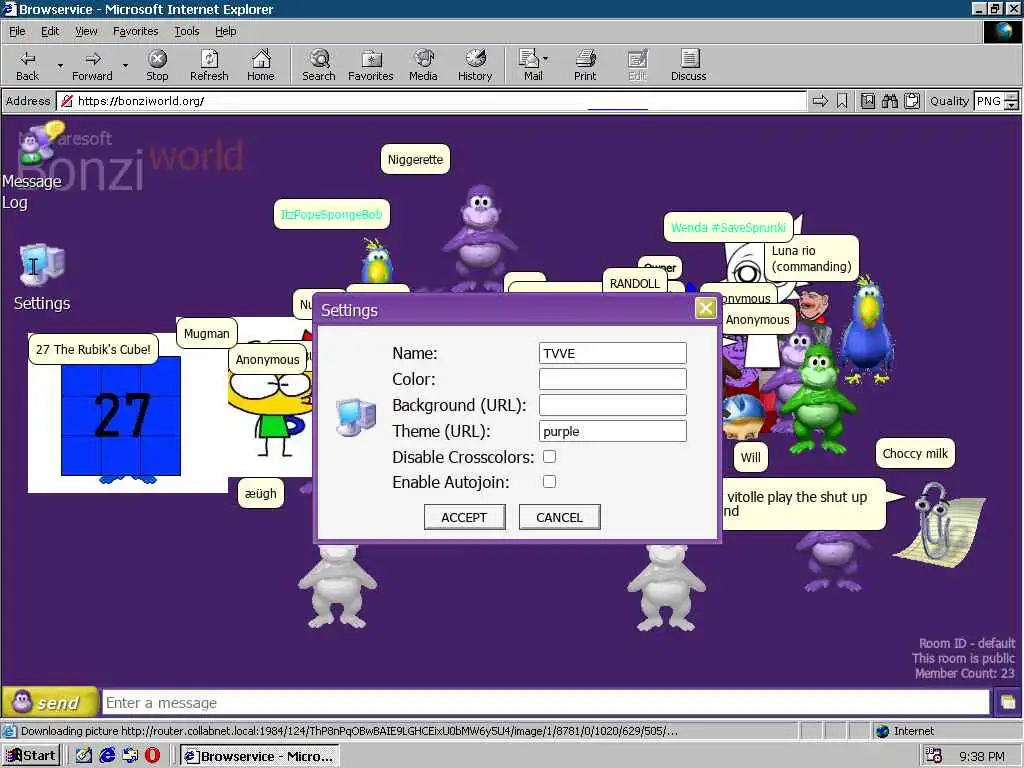The width and height of the screenshot is (1024, 768).
Task: Reload the page using Refresh
Action: [x=209, y=65]
